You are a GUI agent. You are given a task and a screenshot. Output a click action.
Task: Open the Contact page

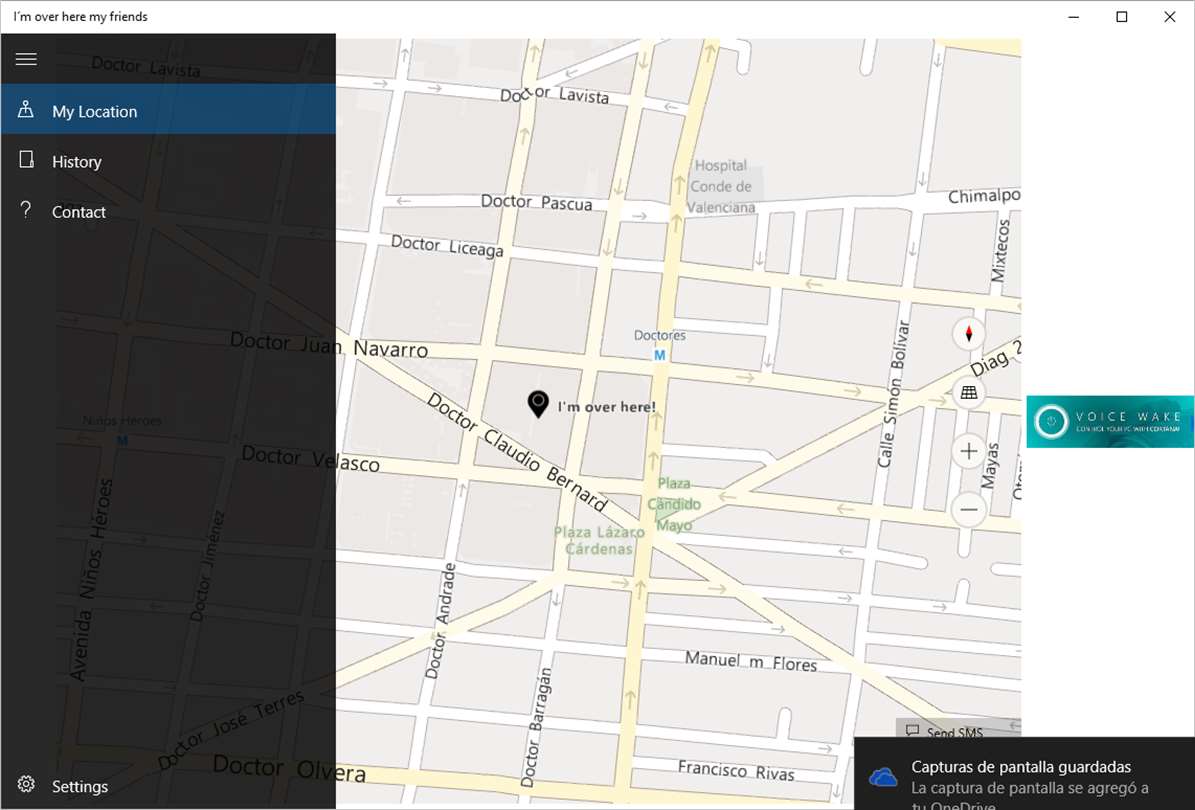[x=168, y=211]
